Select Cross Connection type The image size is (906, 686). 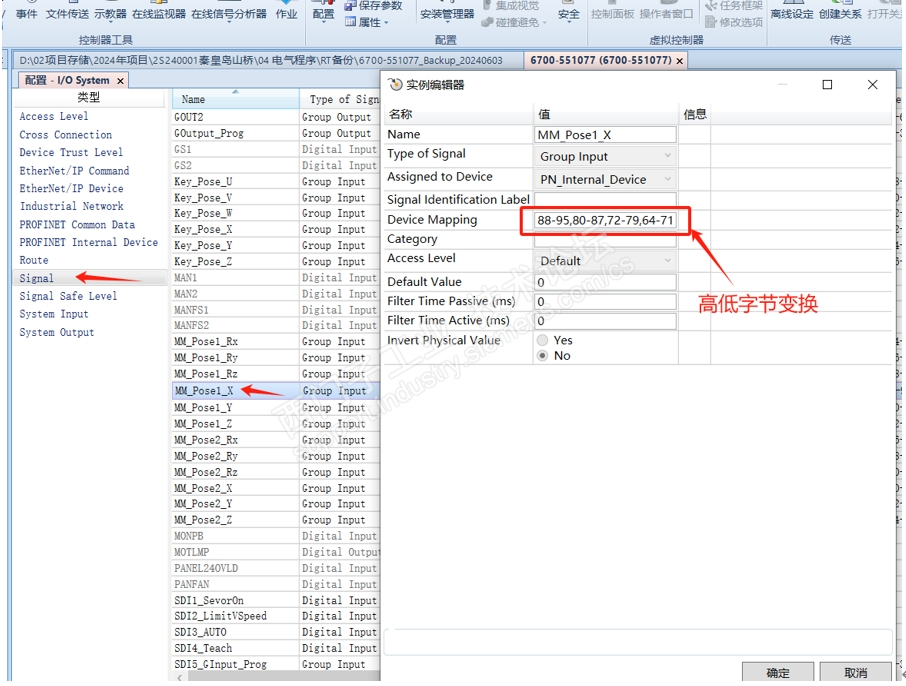click(x=65, y=135)
